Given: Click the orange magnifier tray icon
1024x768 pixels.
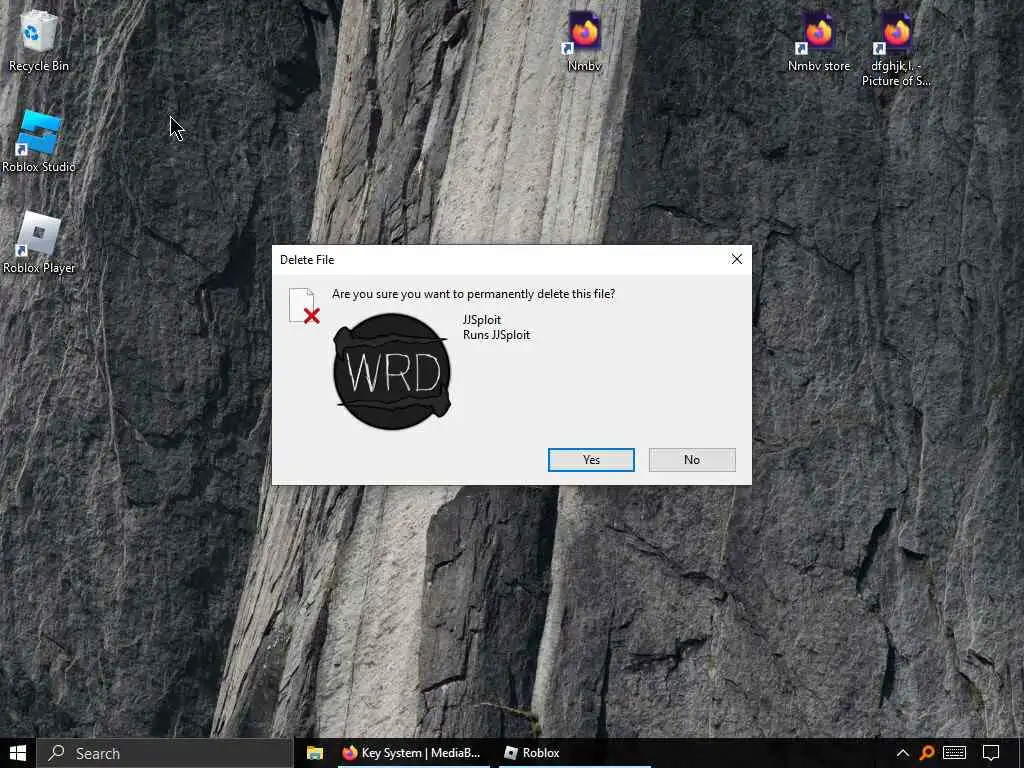Looking at the screenshot, I should 927,753.
